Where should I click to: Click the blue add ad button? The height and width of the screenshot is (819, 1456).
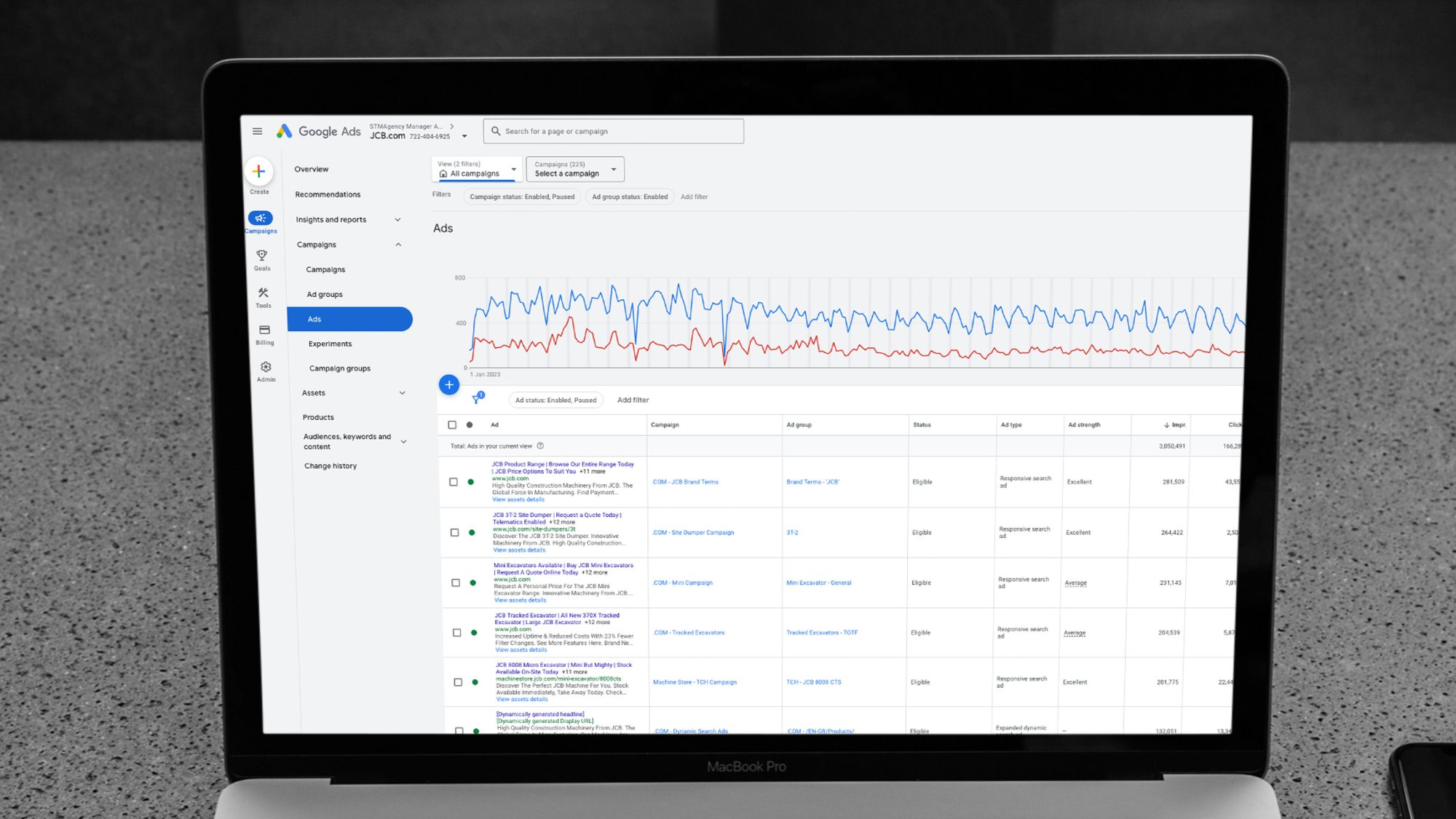(x=449, y=384)
